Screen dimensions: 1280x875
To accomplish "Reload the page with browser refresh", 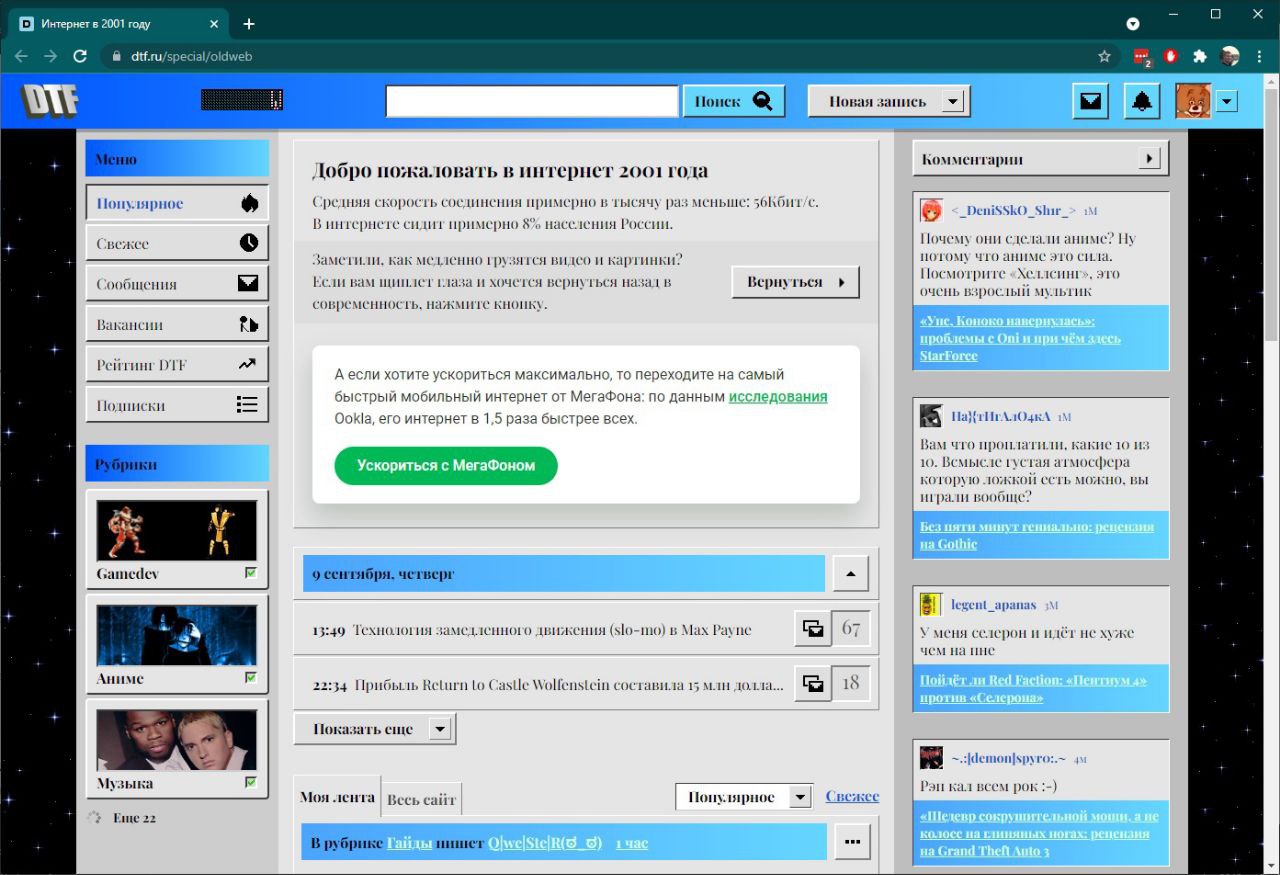I will (80, 56).
